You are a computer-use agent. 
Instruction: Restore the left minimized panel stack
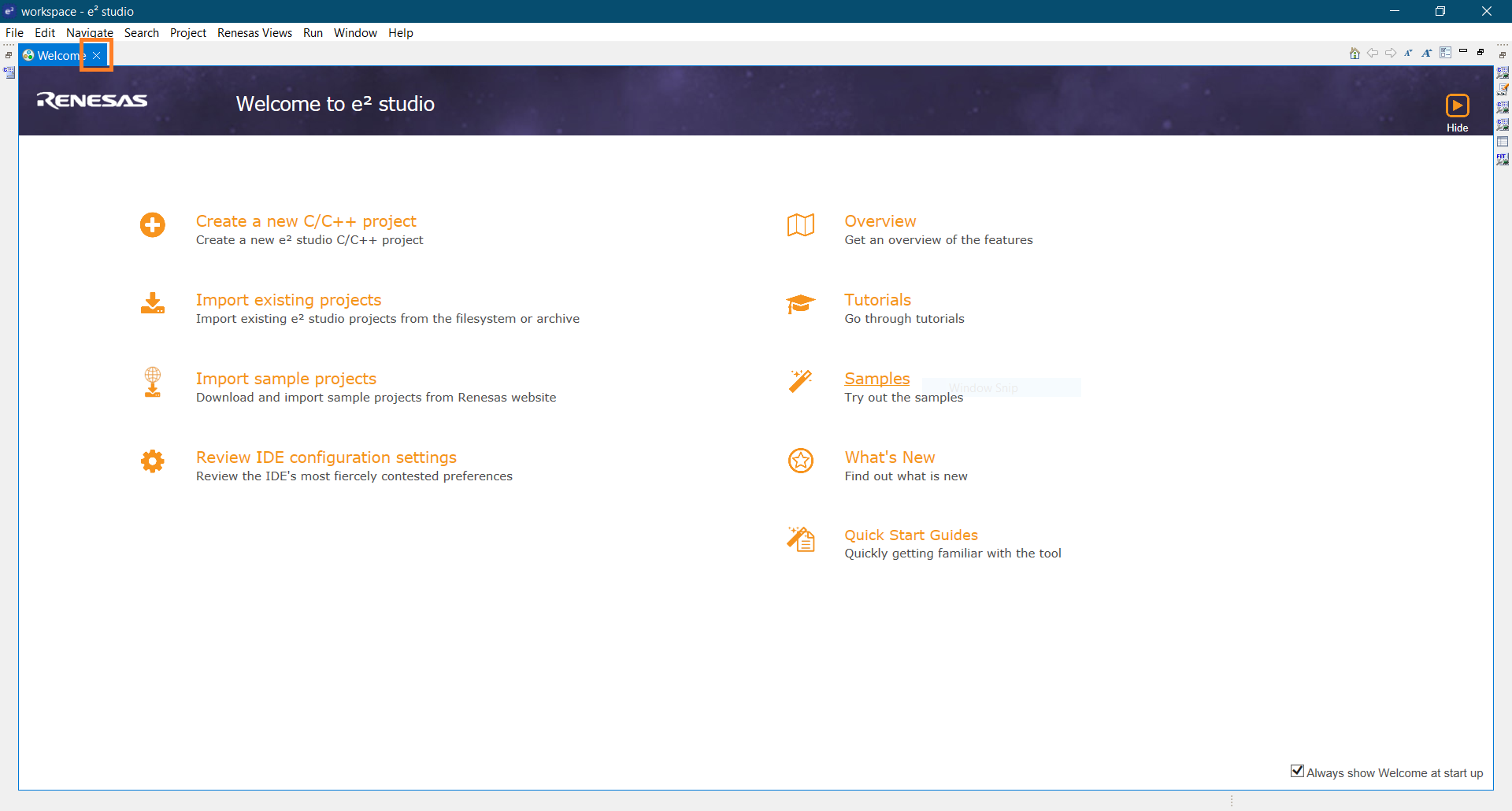point(9,55)
